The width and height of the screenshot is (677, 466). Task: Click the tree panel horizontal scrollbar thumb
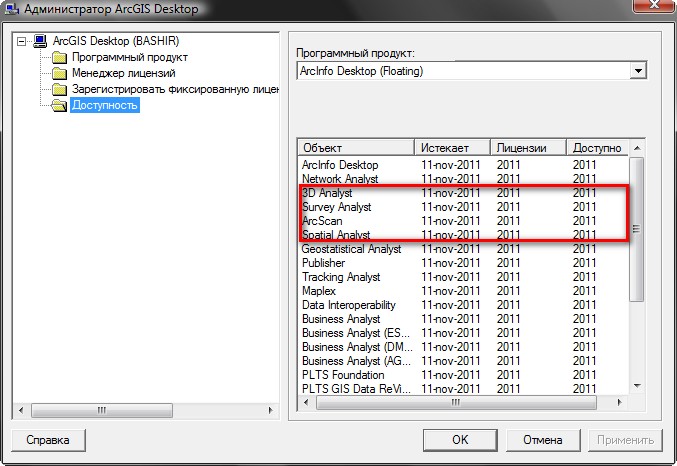pos(102,410)
